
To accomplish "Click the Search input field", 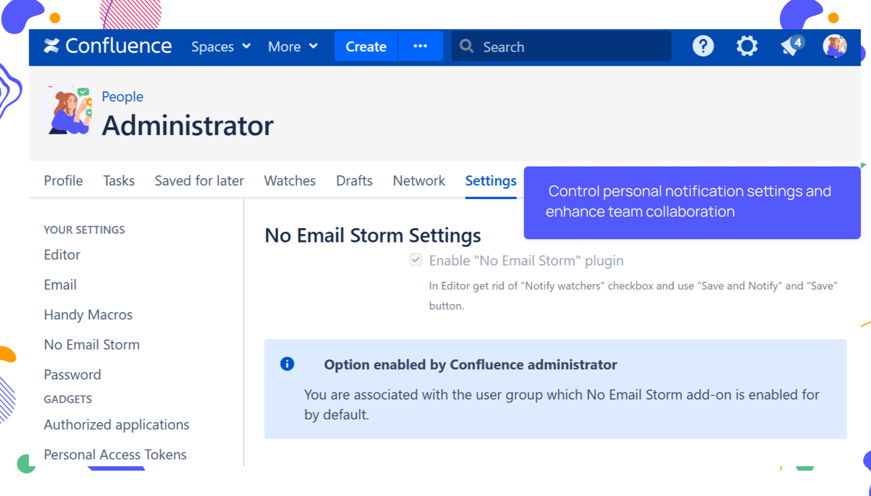I will (570, 46).
